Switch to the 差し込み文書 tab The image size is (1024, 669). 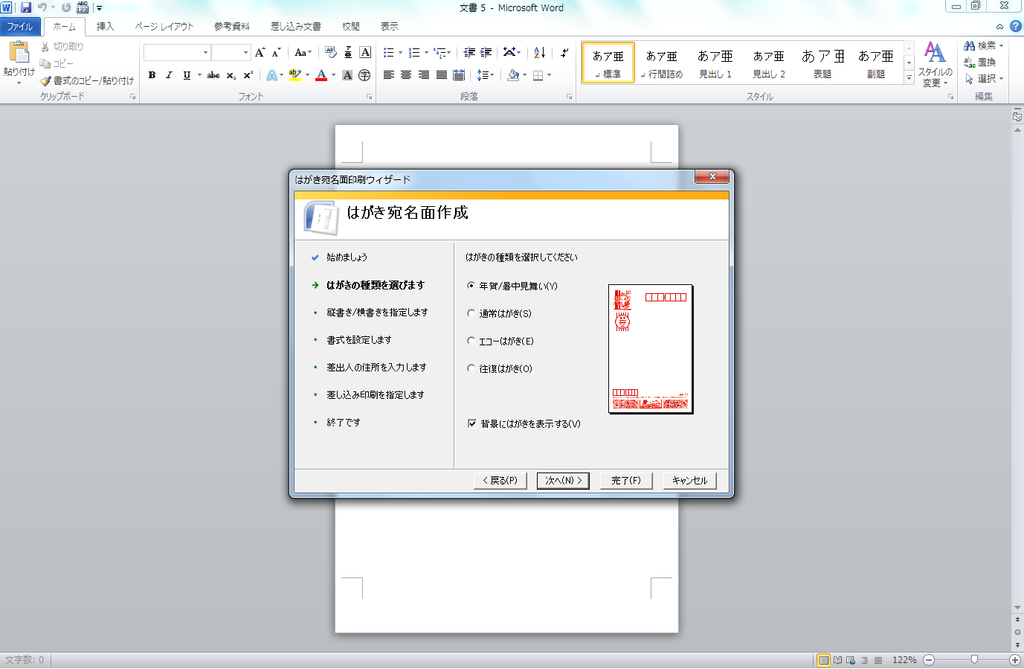tap(296, 27)
